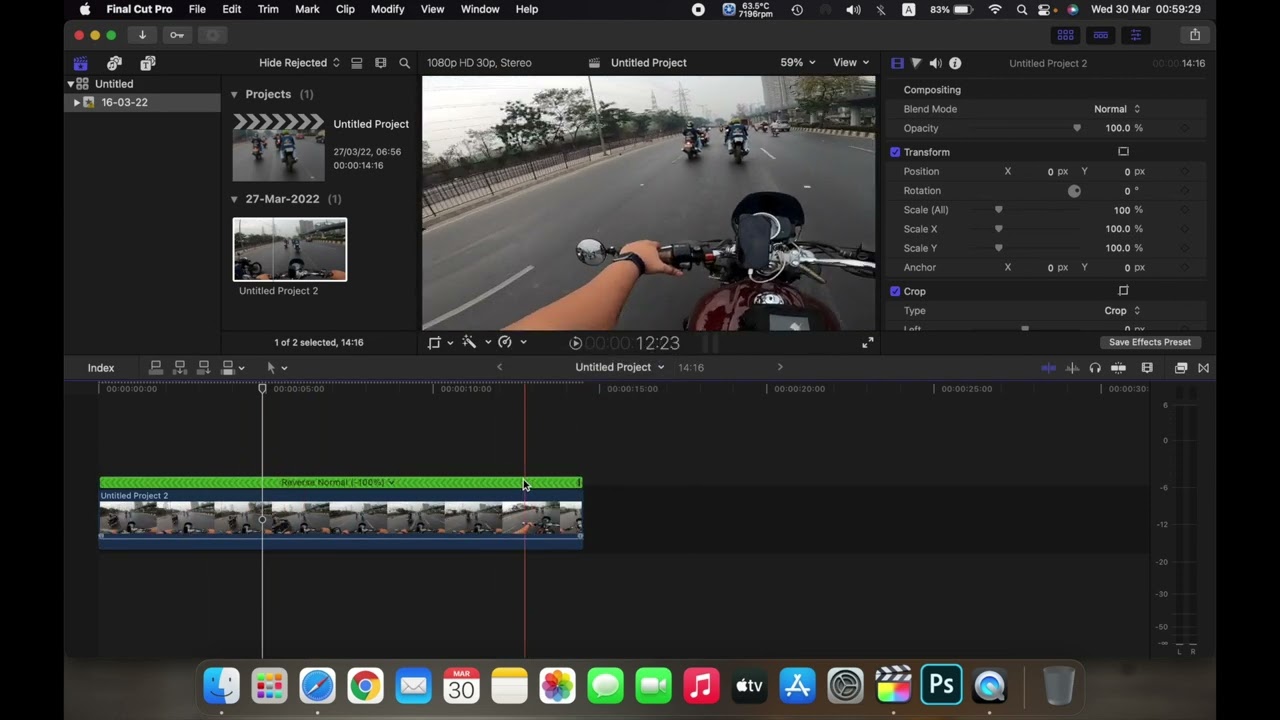Click the timeline Index button
Viewport: 1280px width, 720px height.
pos(101,368)
